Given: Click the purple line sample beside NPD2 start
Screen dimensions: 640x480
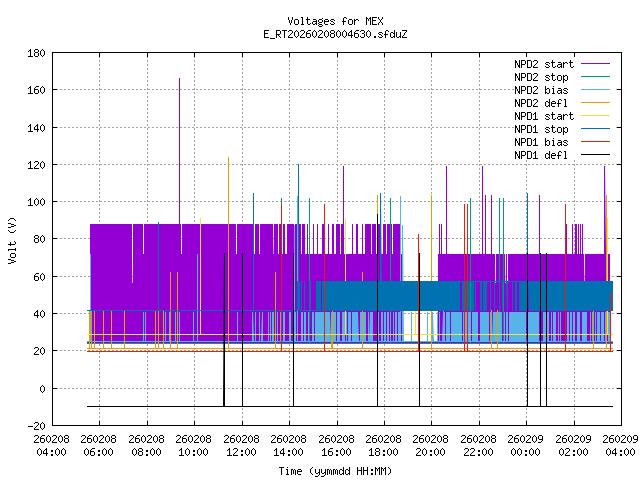Looking at the screenshot, I should point(593,63).
